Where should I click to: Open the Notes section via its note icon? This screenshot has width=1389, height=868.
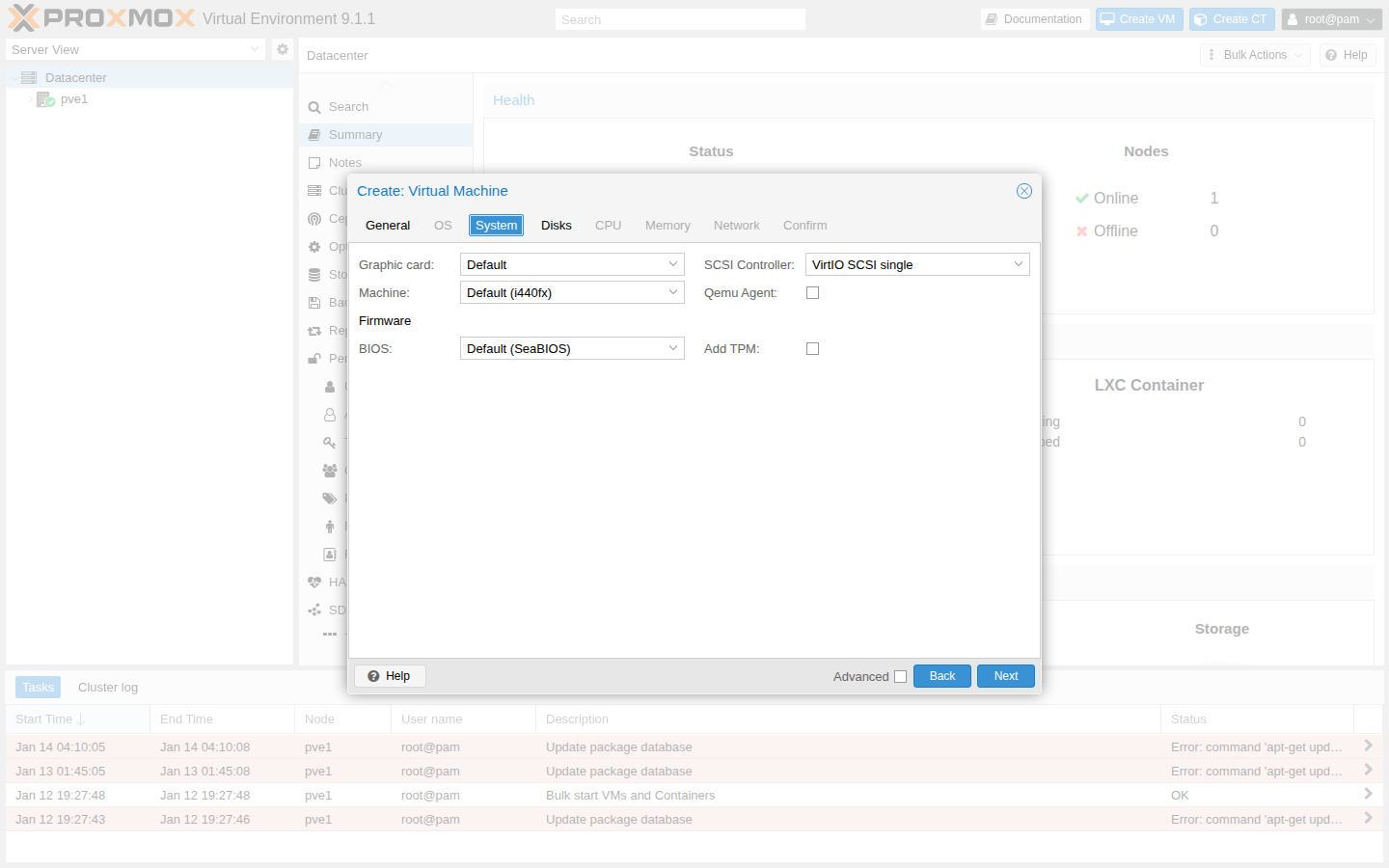click(314, 162)
